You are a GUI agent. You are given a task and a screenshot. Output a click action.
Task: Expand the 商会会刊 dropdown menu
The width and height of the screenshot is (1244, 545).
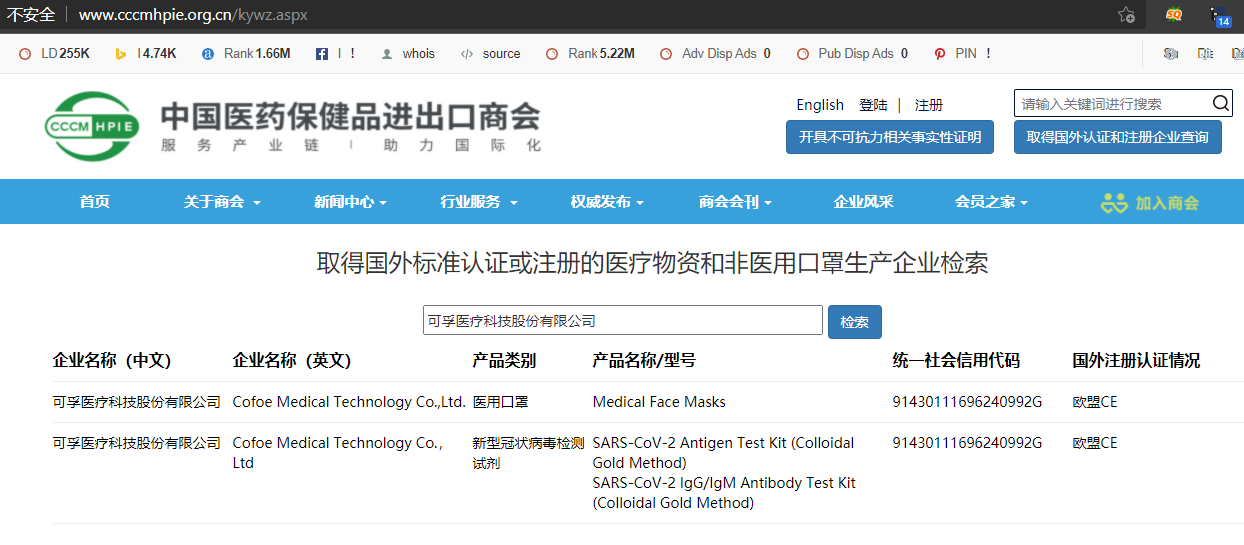point(735,202)
